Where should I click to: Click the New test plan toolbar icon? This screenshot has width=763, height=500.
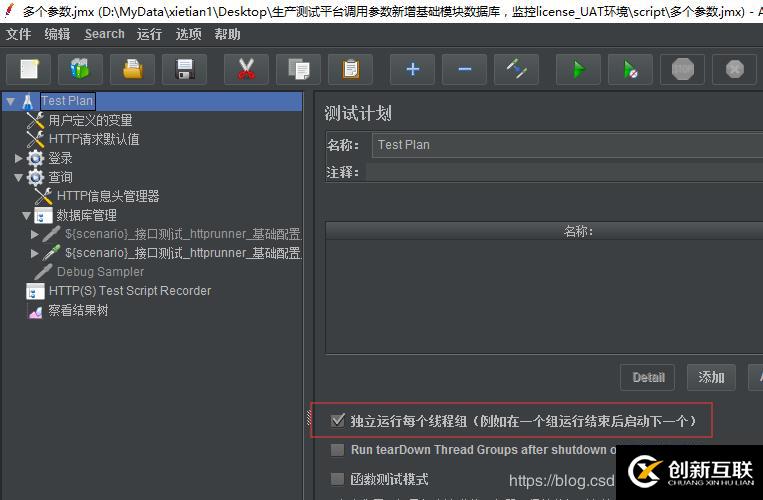point(29,69)
